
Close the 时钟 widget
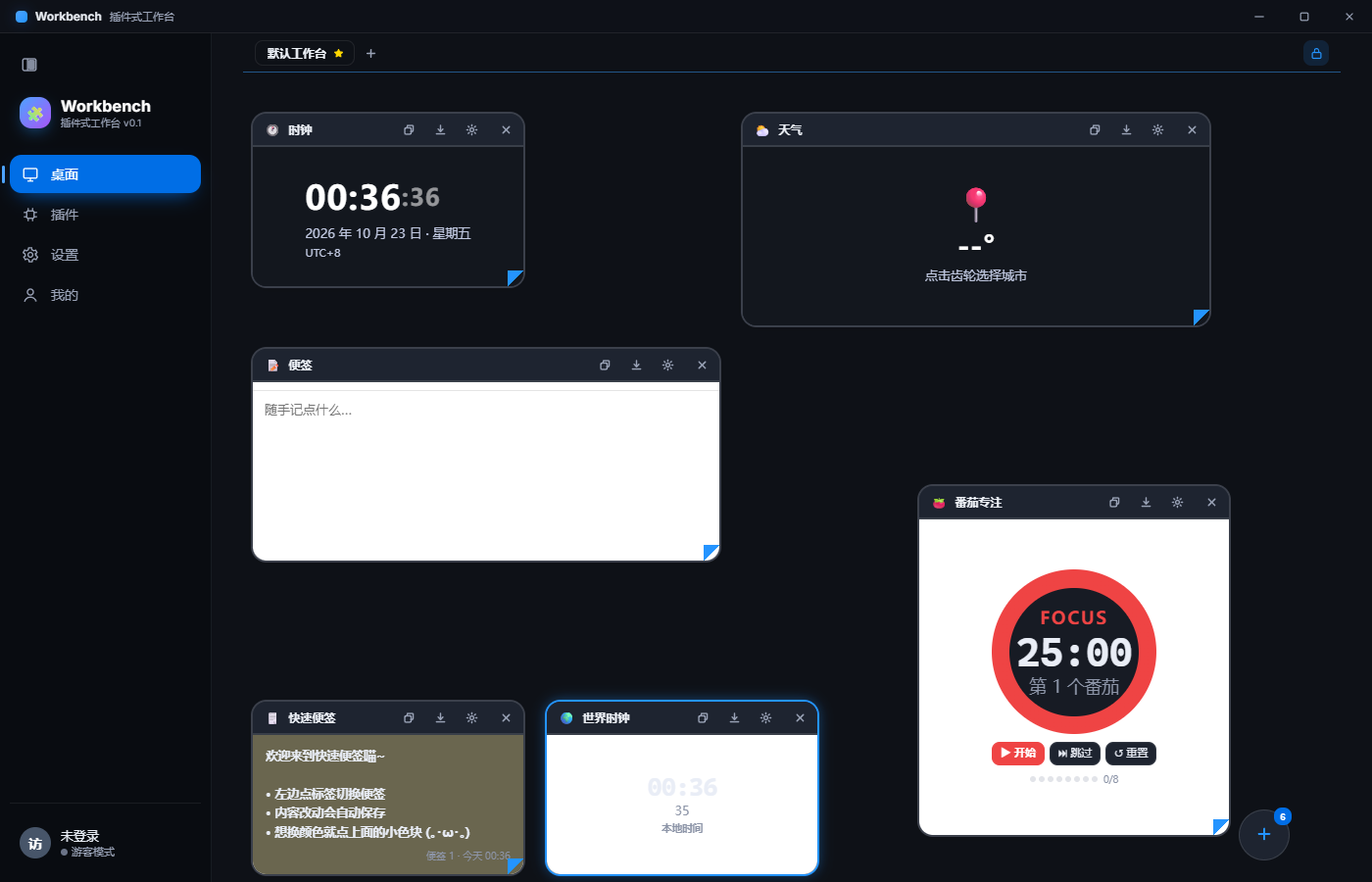coord(506,130)
